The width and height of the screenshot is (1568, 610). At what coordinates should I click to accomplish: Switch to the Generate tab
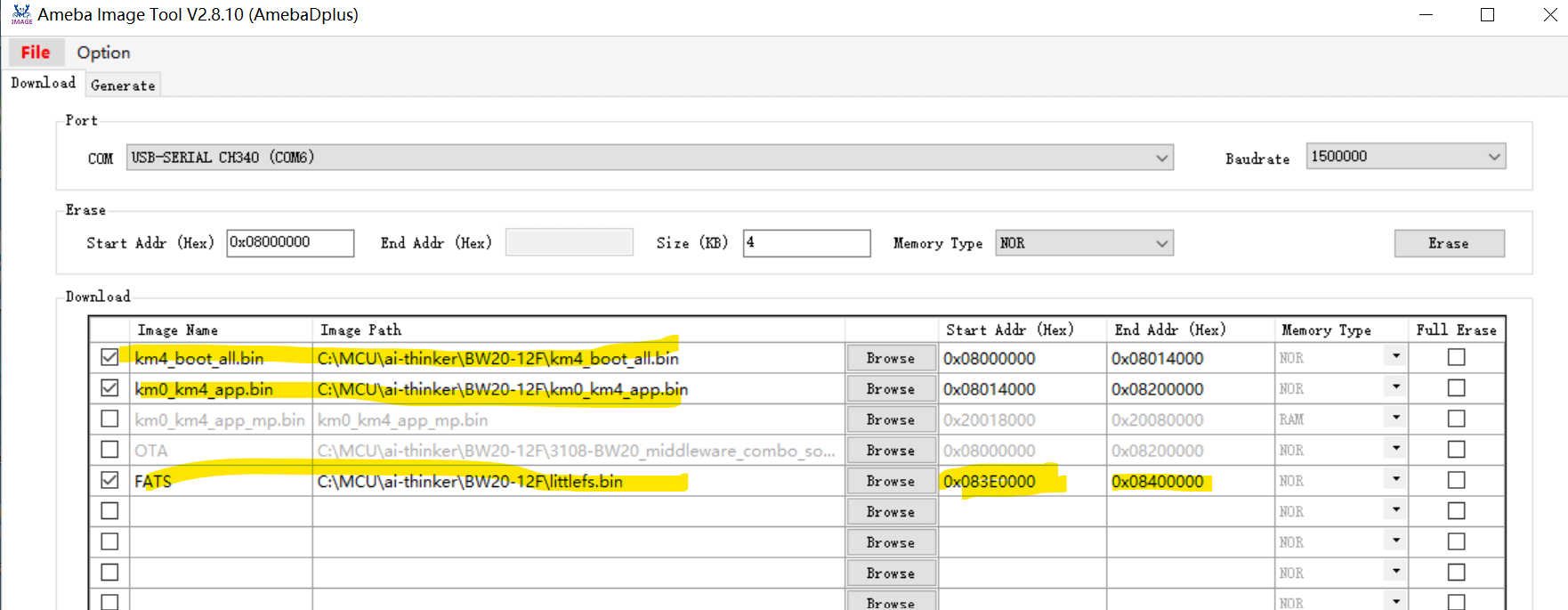click(x=123, y=85)
